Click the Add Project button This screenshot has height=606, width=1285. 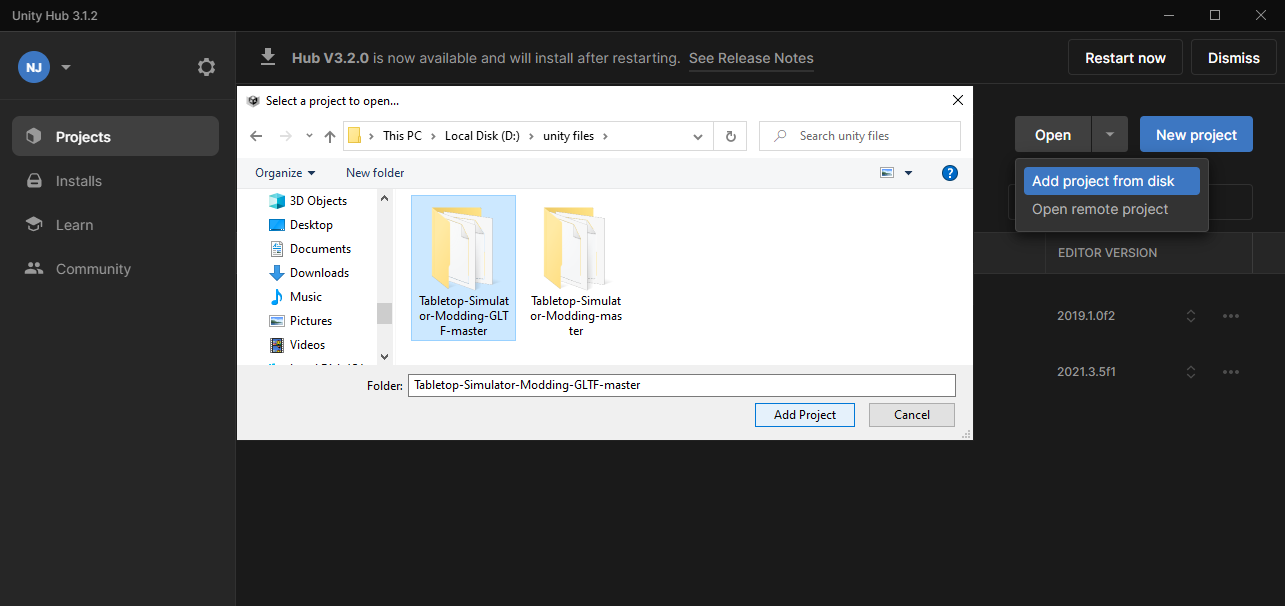tap(804, 414)
